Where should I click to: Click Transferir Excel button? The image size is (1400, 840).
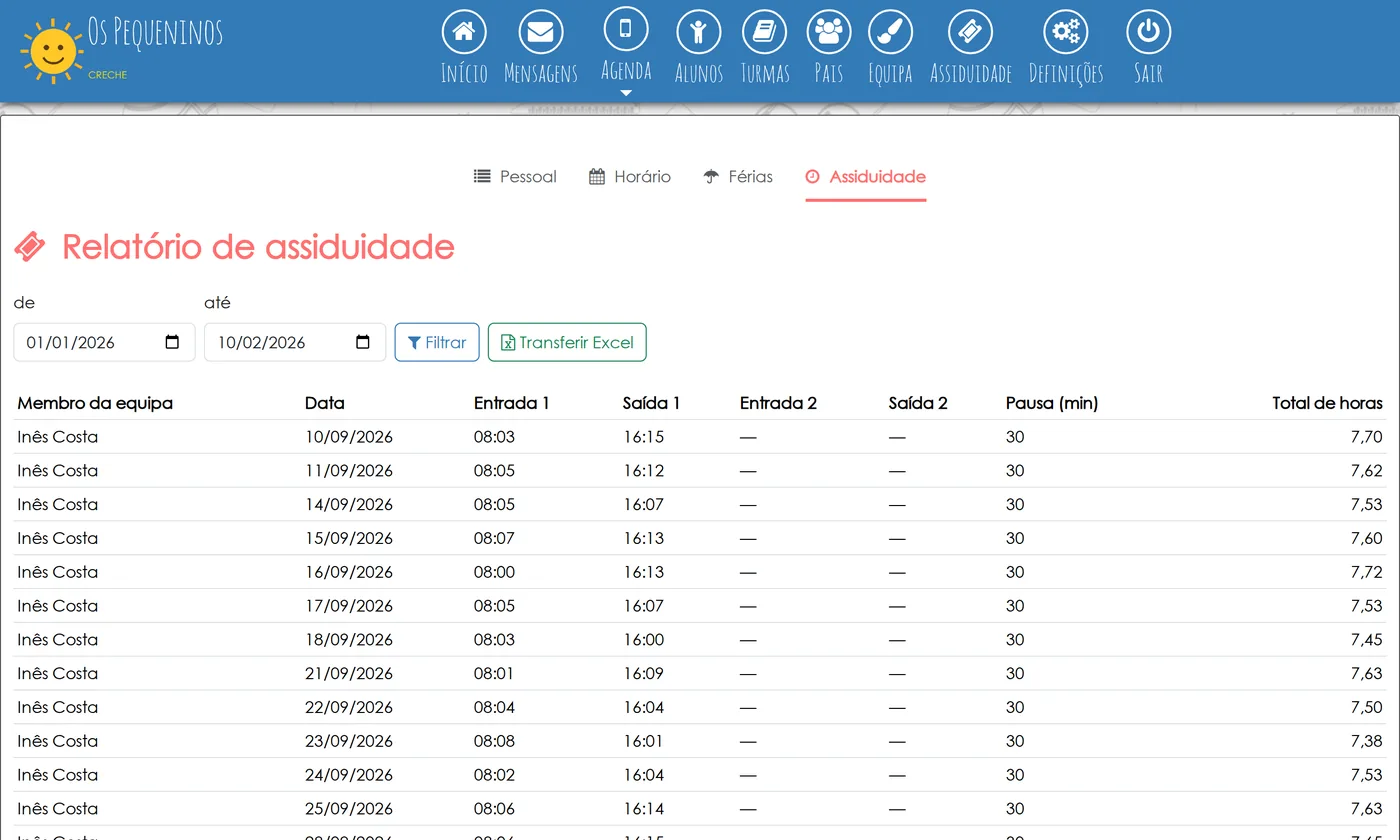[x=567, y=342]
